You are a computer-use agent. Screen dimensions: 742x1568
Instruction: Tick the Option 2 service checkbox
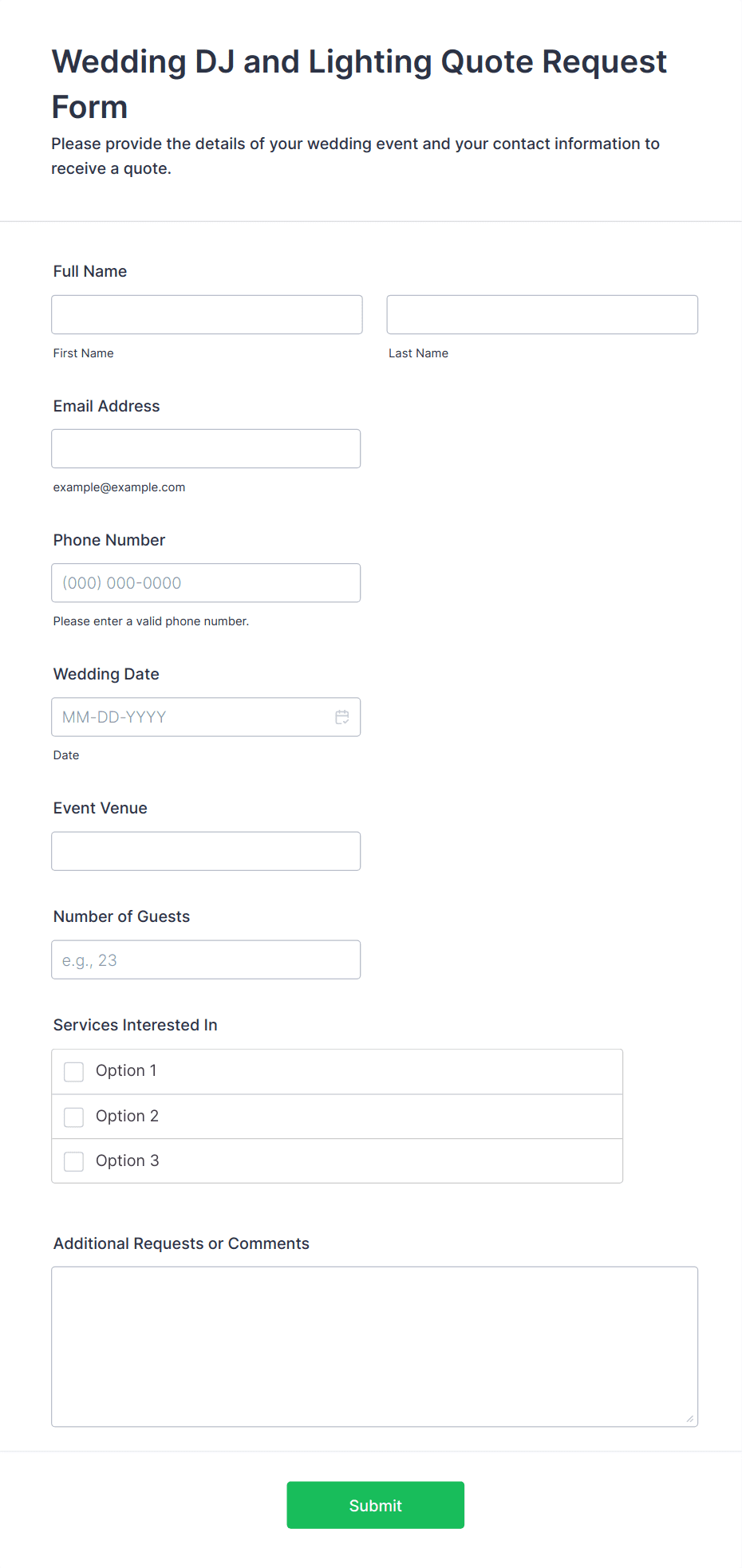(x=74, y=1117)
